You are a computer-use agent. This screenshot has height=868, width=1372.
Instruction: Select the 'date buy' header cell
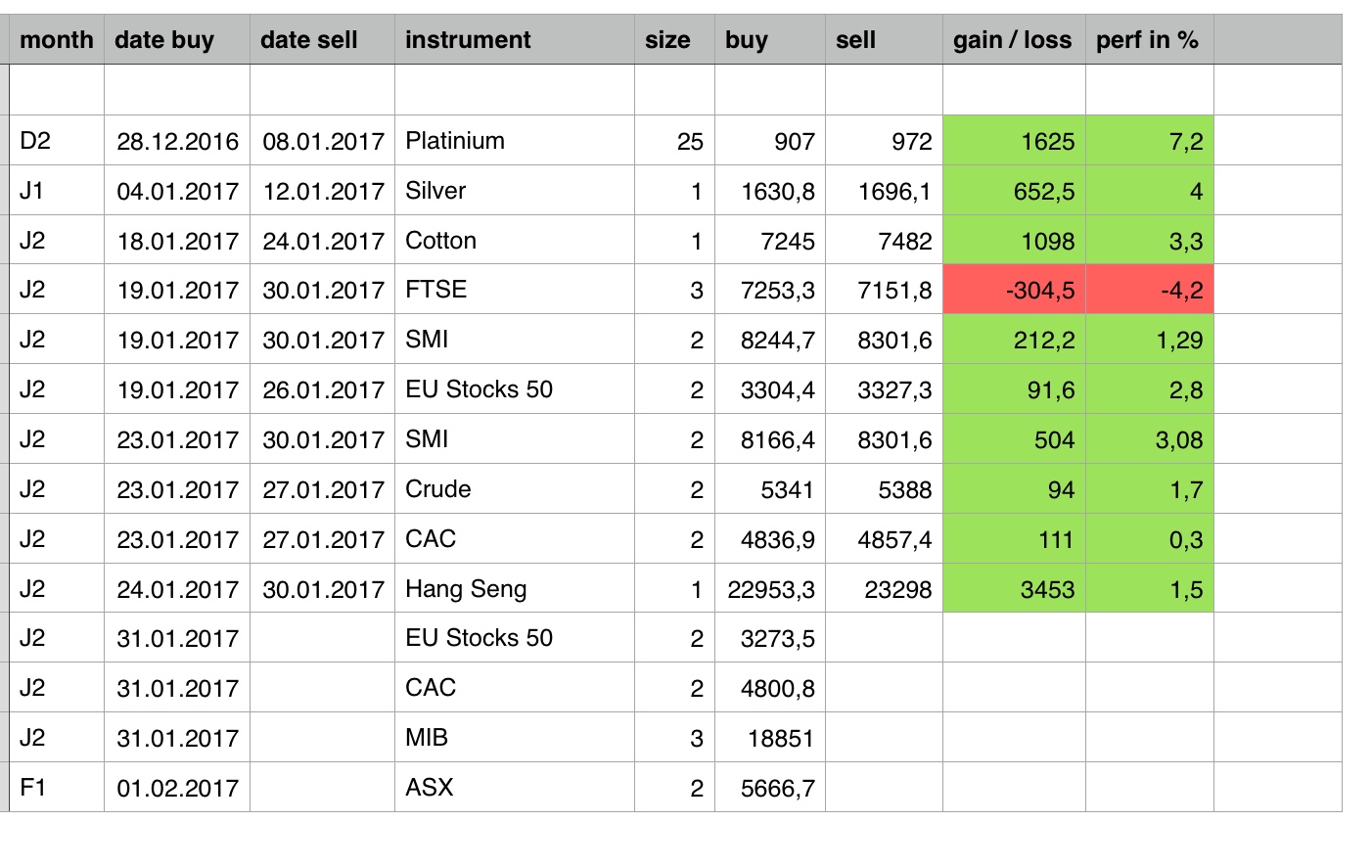point(176,40)
